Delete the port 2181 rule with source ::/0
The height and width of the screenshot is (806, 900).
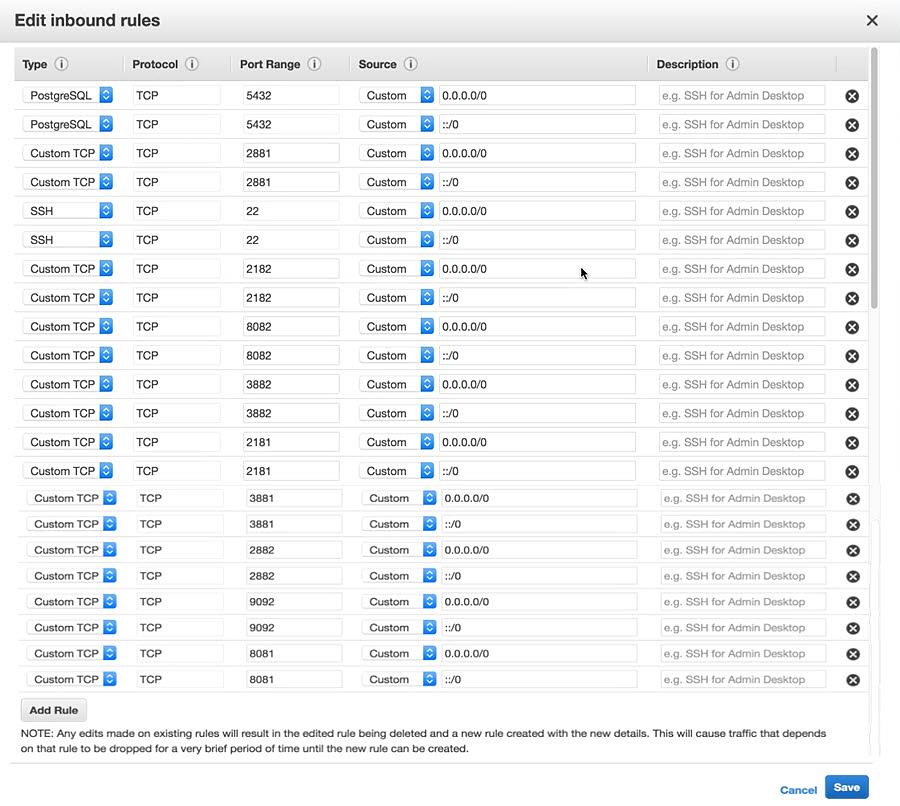[852, 471]
